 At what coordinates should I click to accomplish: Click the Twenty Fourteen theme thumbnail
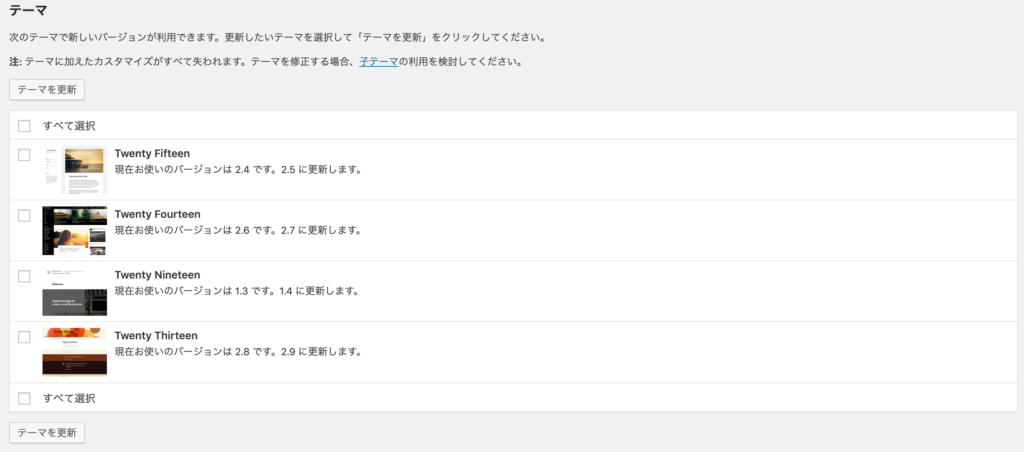(75, 231)
